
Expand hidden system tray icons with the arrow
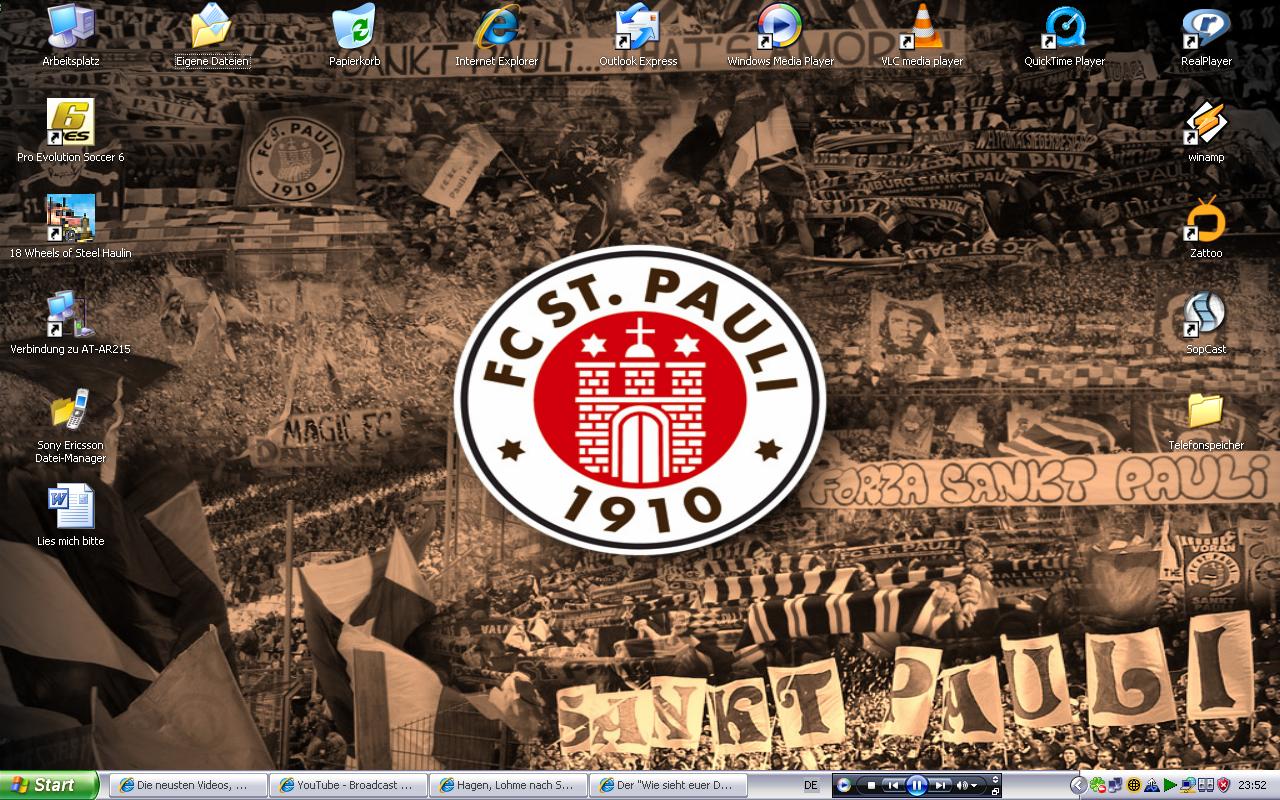tap(1078, 785)
